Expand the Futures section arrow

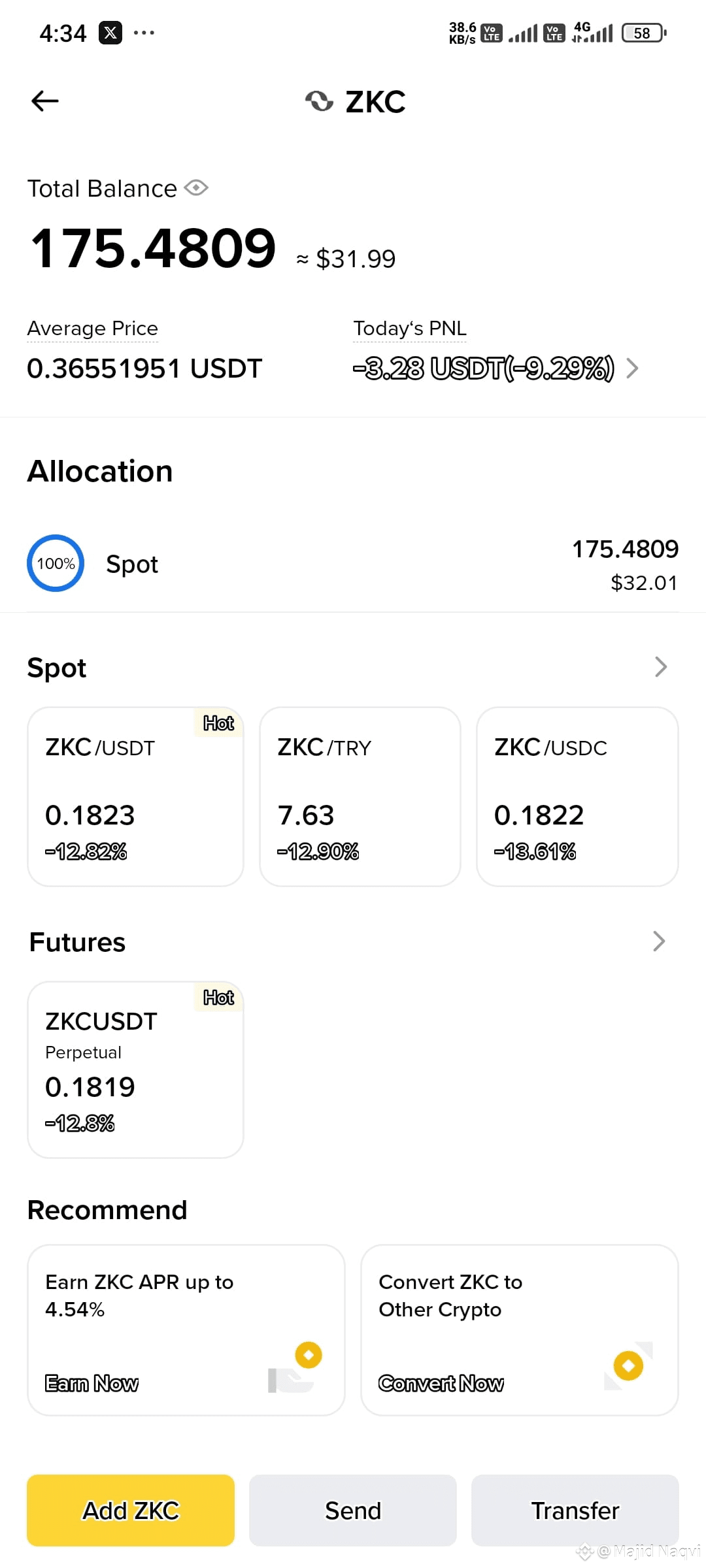coord(659,941)
